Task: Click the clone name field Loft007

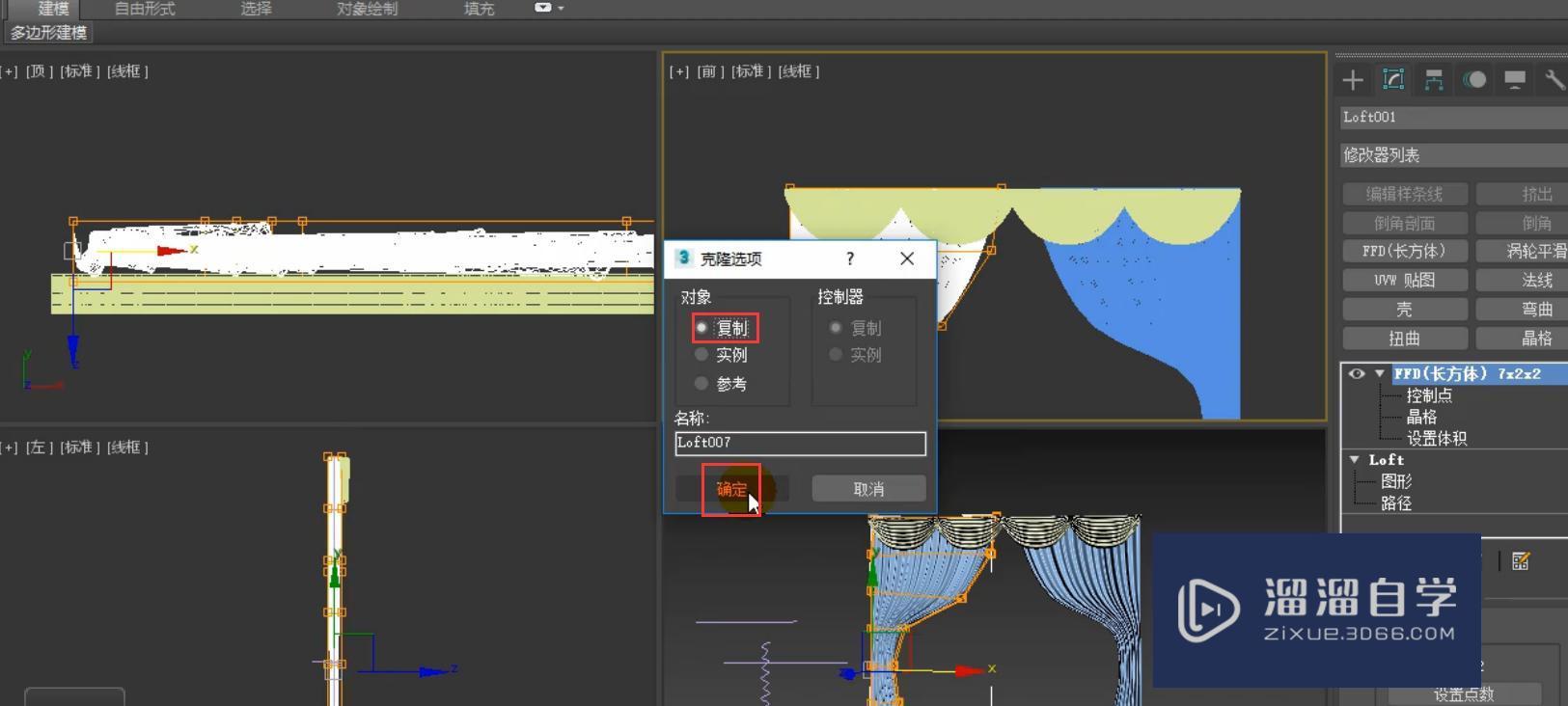Action: (x=800, y=443)
